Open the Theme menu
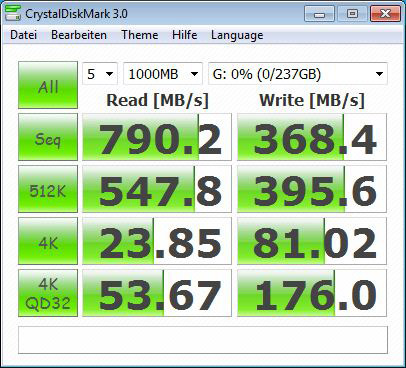The image size is (406, 368). coord(140,35)
